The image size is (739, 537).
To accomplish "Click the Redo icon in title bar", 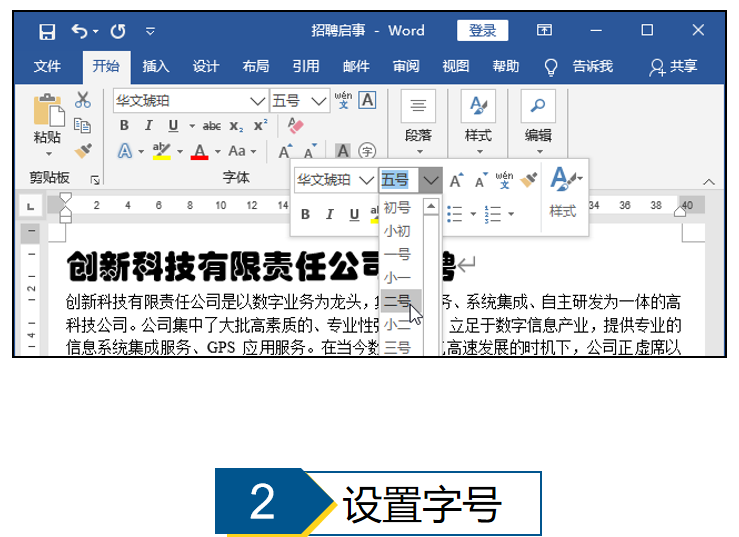I will coord(118,32).
